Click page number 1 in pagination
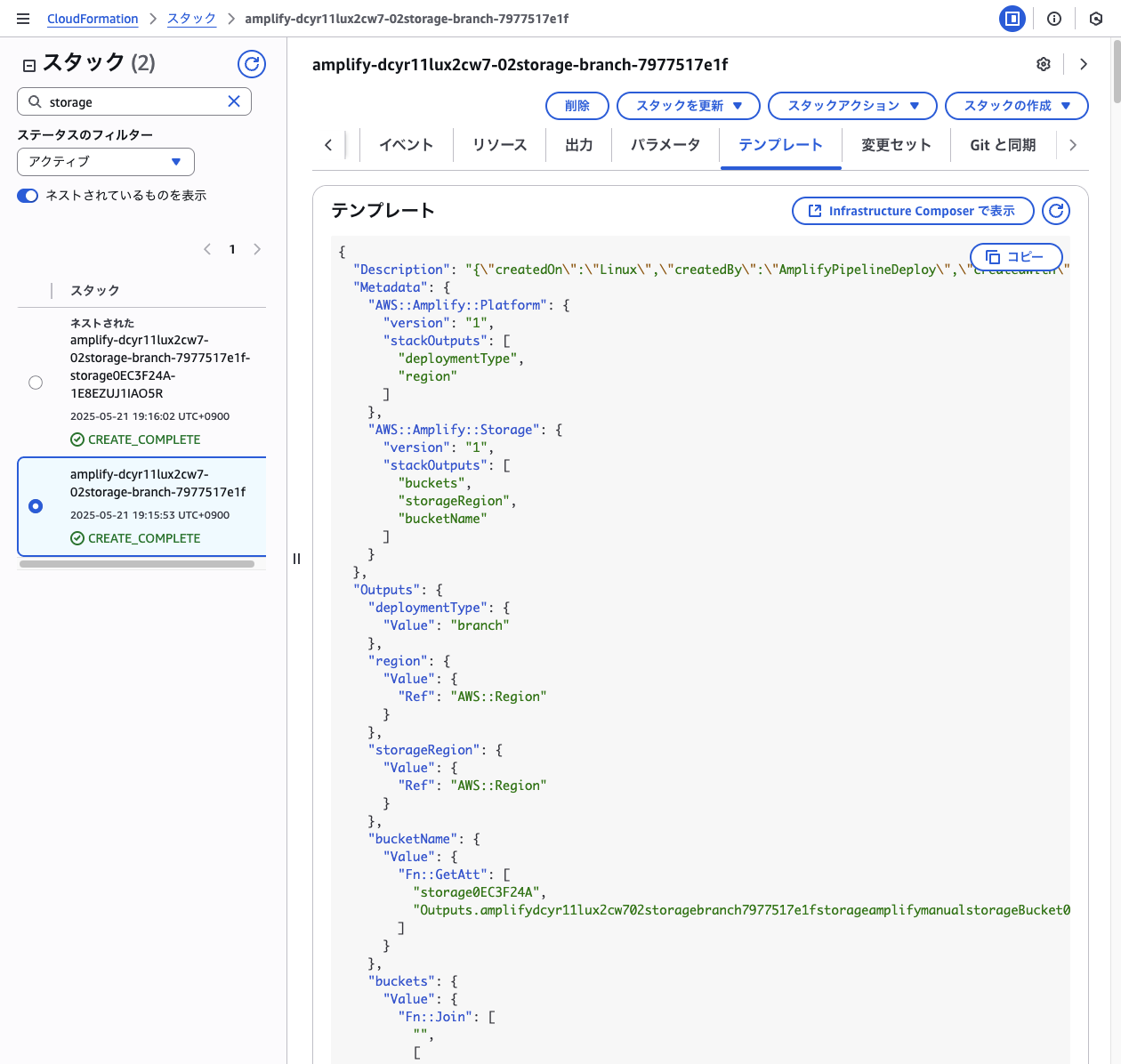Image resolution: width=1121 pixels, height=1064 pixels. coord(232,249)
